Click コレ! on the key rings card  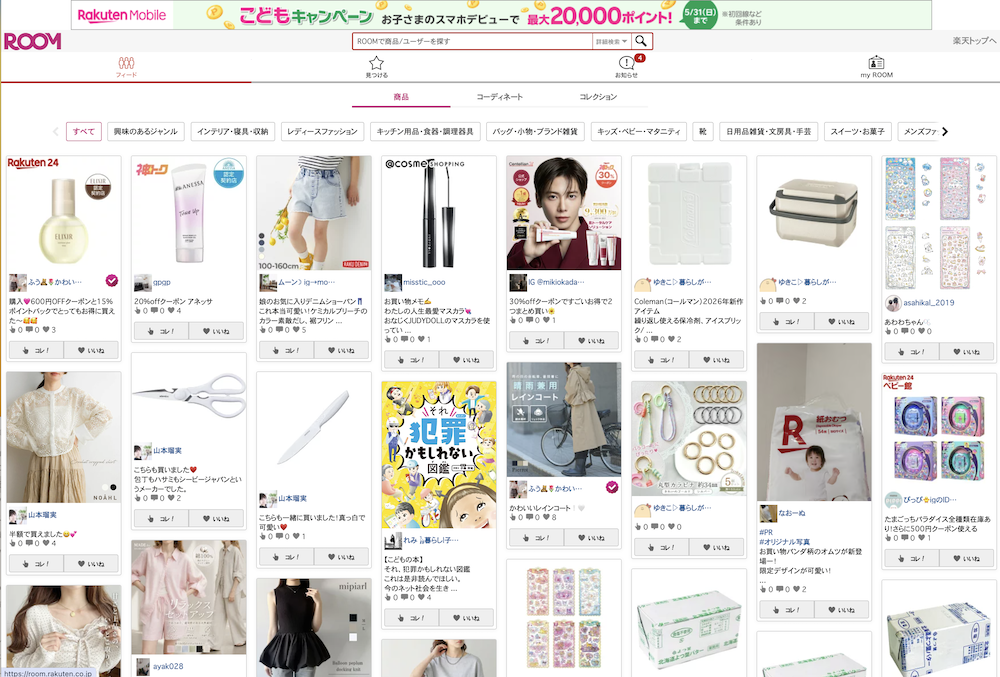pyautogui.click(x=661, y=548)
